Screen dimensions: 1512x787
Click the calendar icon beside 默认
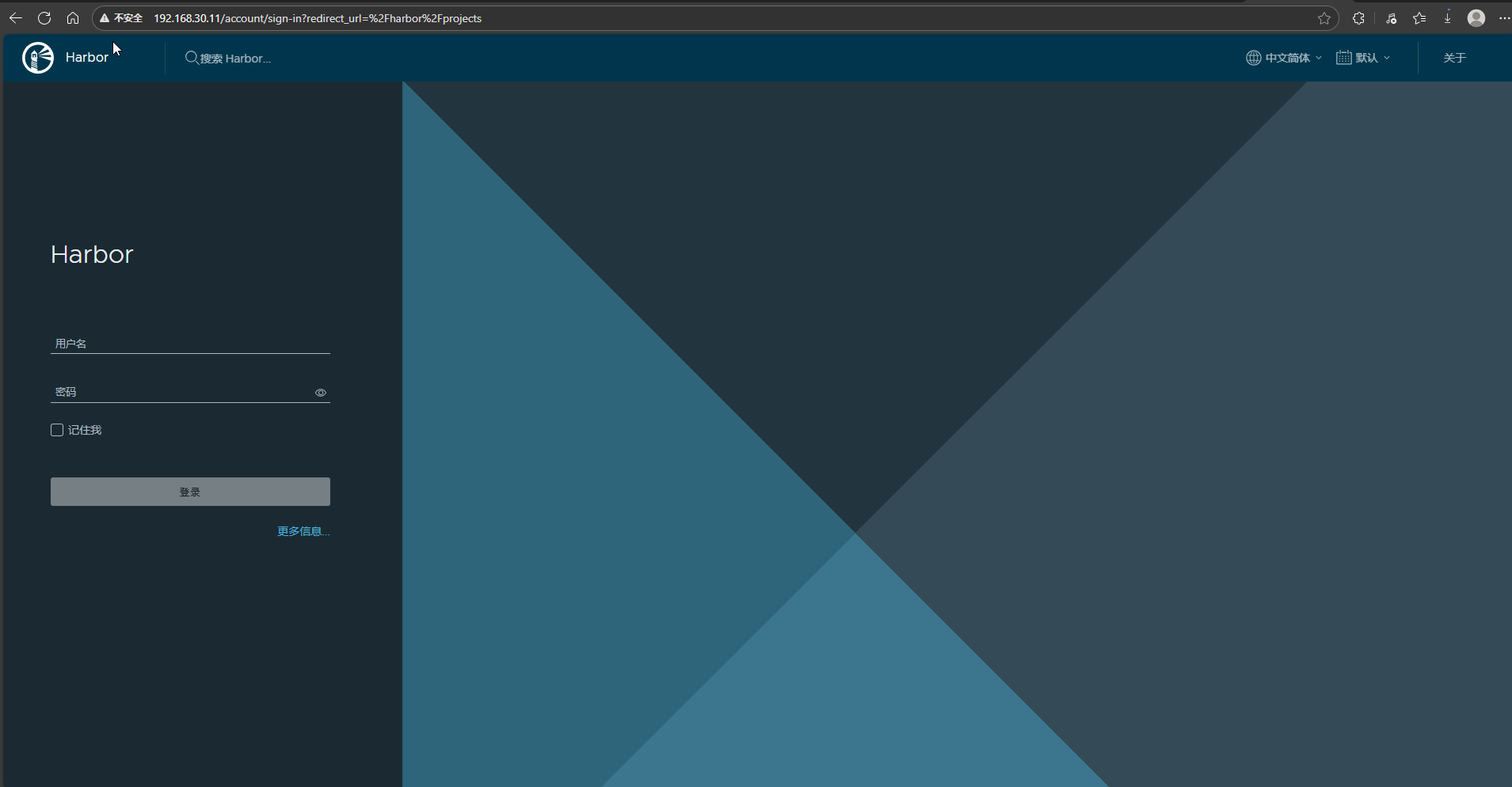point(1344,58)
